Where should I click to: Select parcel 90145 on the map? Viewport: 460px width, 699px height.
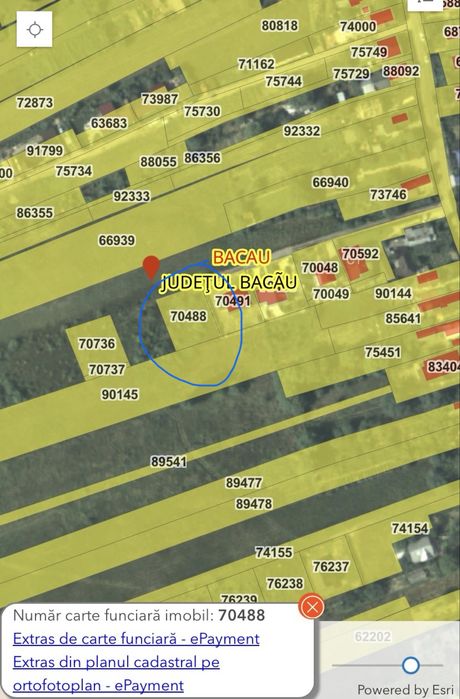point(120,395)
